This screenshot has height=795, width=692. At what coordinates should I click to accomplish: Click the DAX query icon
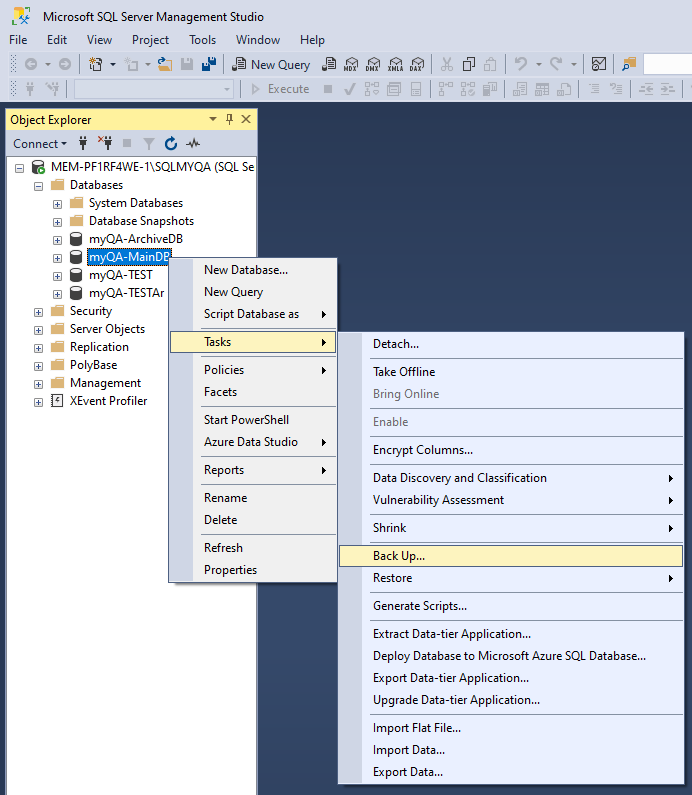[417, 64]
